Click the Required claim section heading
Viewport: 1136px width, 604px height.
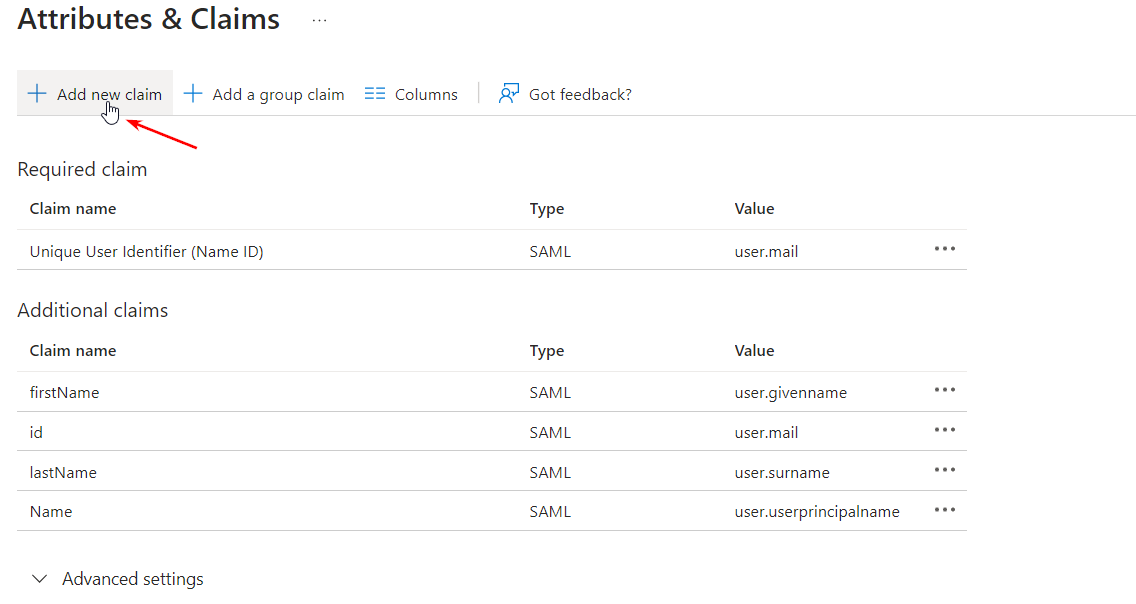point(82,169)
